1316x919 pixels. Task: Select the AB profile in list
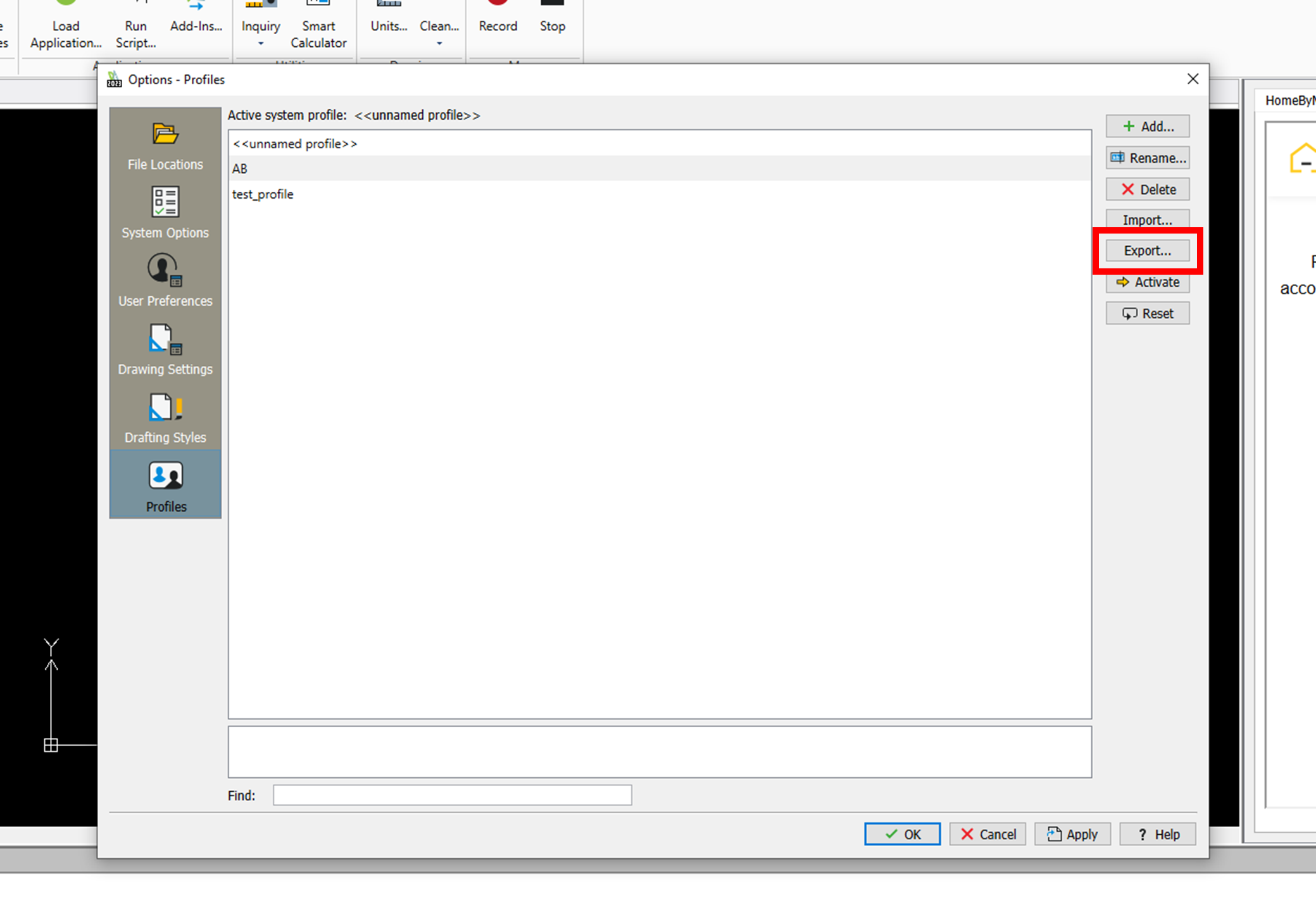point(240,169)
